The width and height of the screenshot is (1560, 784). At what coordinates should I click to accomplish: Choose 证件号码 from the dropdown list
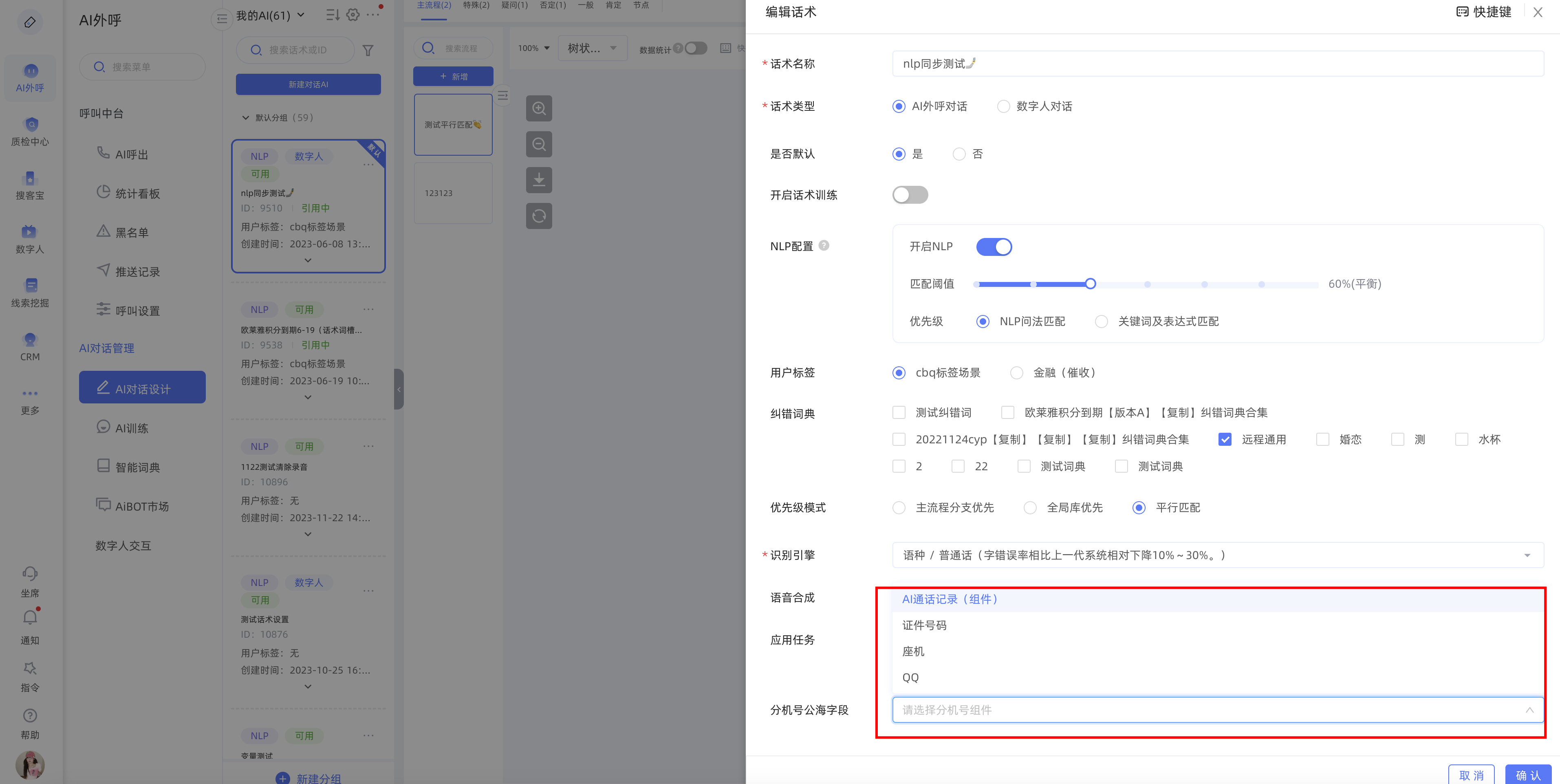tap(924, 625)
